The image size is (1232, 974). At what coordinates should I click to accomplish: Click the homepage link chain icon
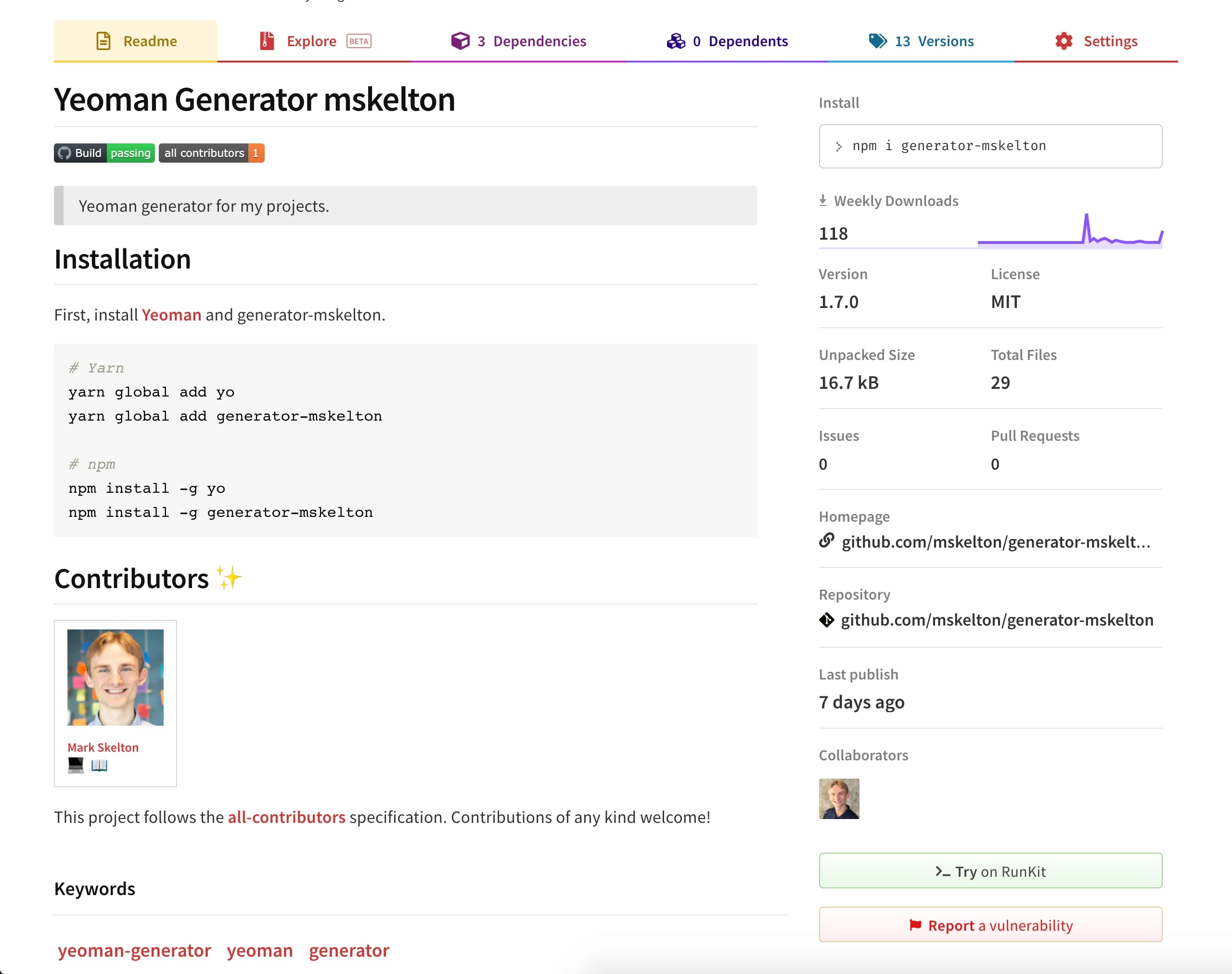coord(826,540)
